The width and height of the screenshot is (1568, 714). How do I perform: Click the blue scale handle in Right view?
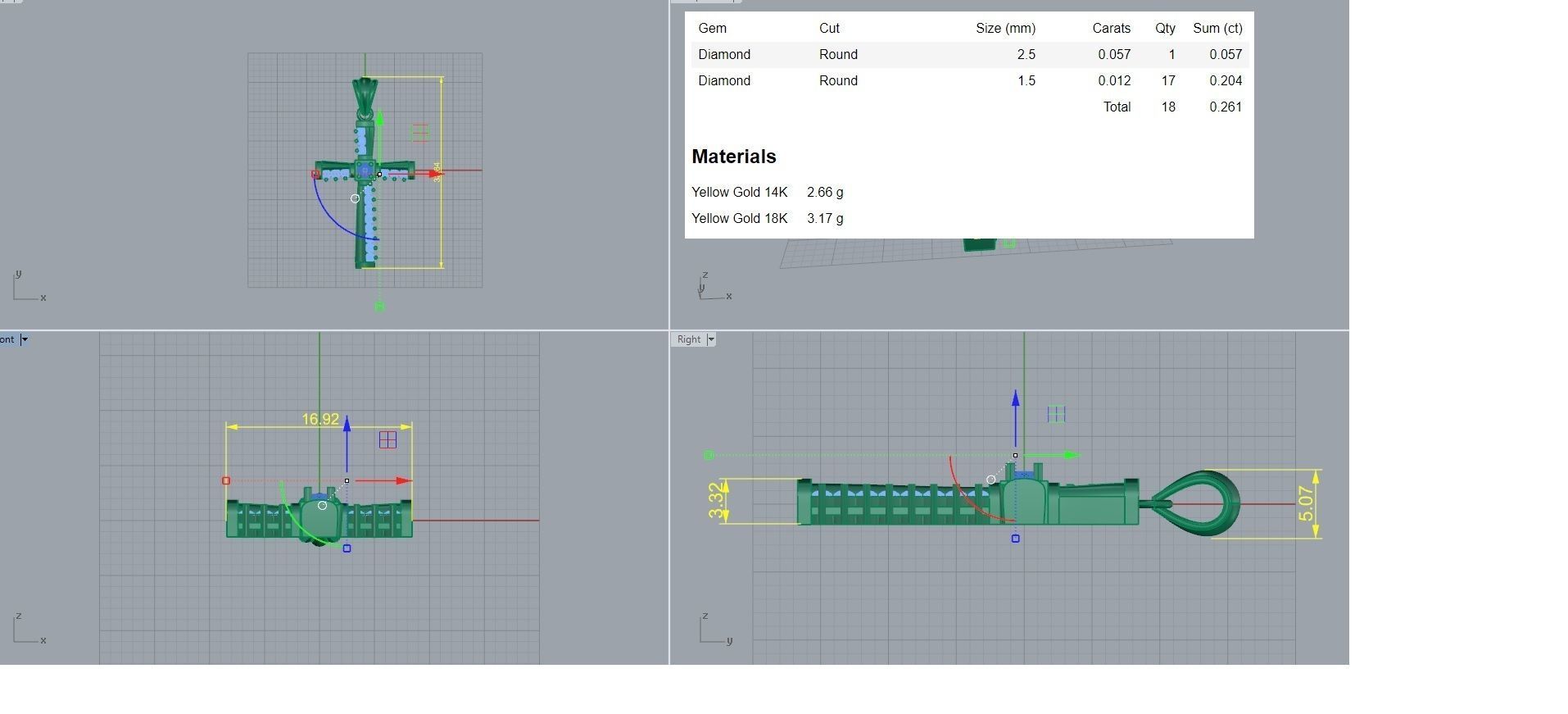(x=1016, y=539)
